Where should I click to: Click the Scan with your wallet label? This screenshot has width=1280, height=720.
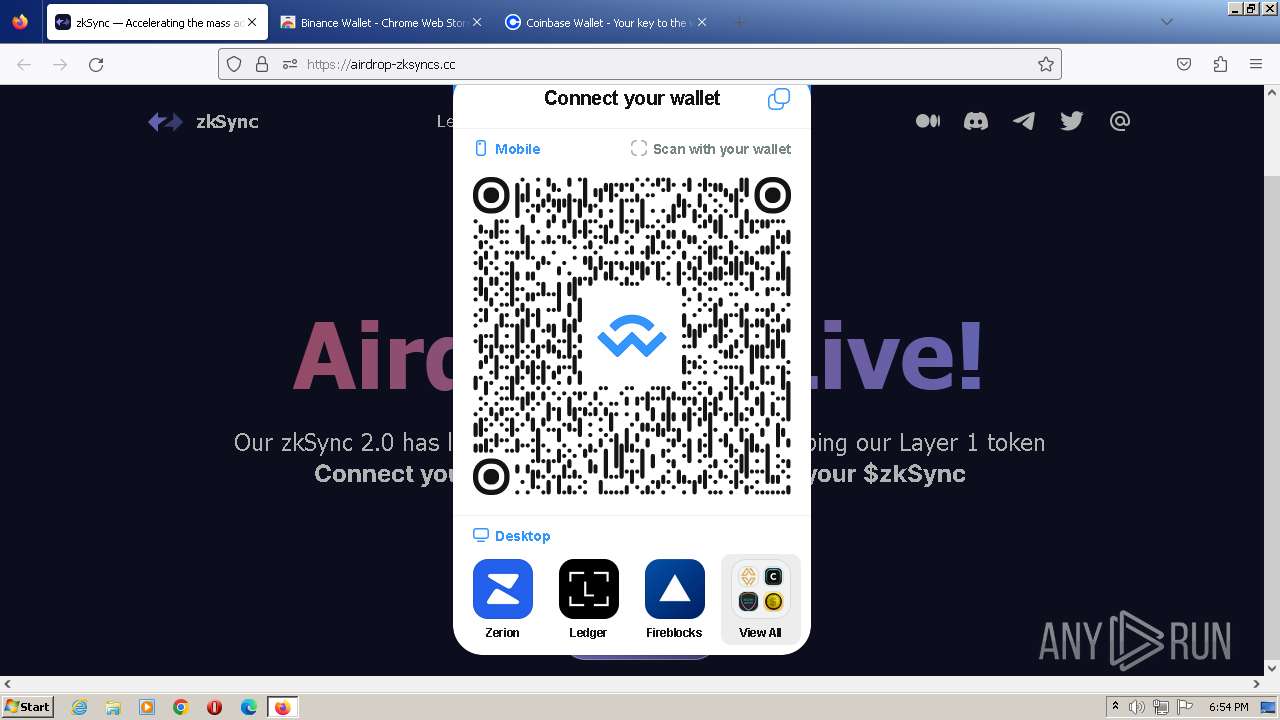pyautogui.click(x=711, y=149)
